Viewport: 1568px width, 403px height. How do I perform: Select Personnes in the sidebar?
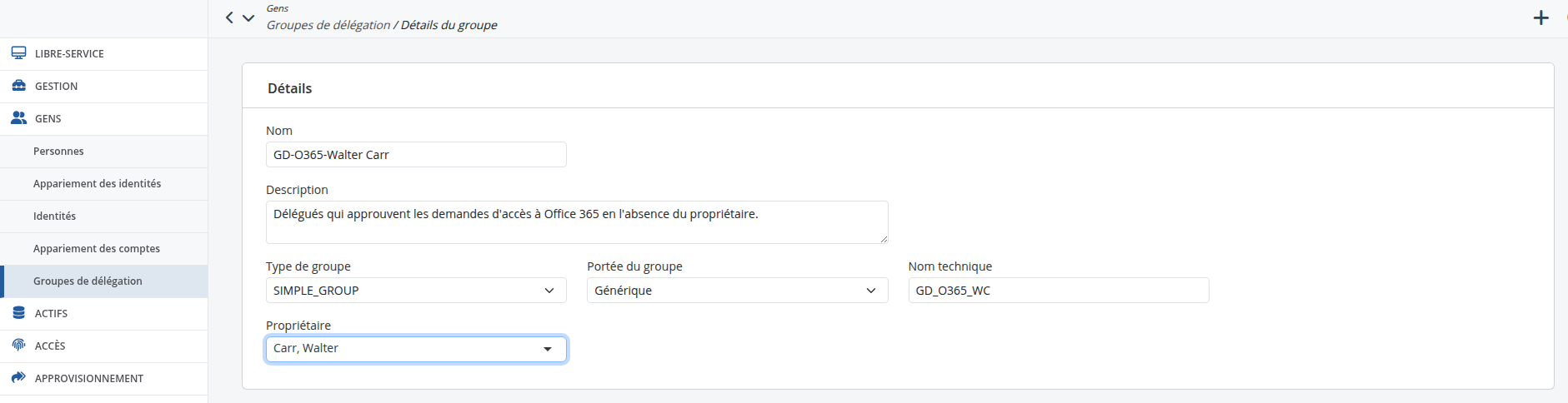point(104,151)
